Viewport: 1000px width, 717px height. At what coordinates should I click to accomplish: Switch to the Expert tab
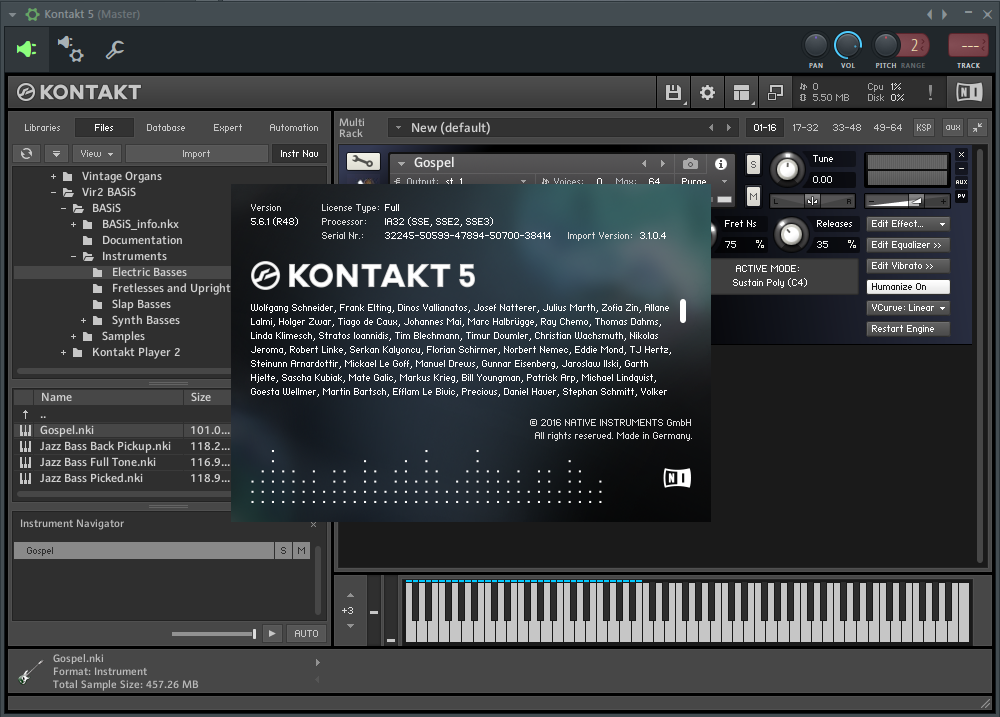(x=228, y=128)
